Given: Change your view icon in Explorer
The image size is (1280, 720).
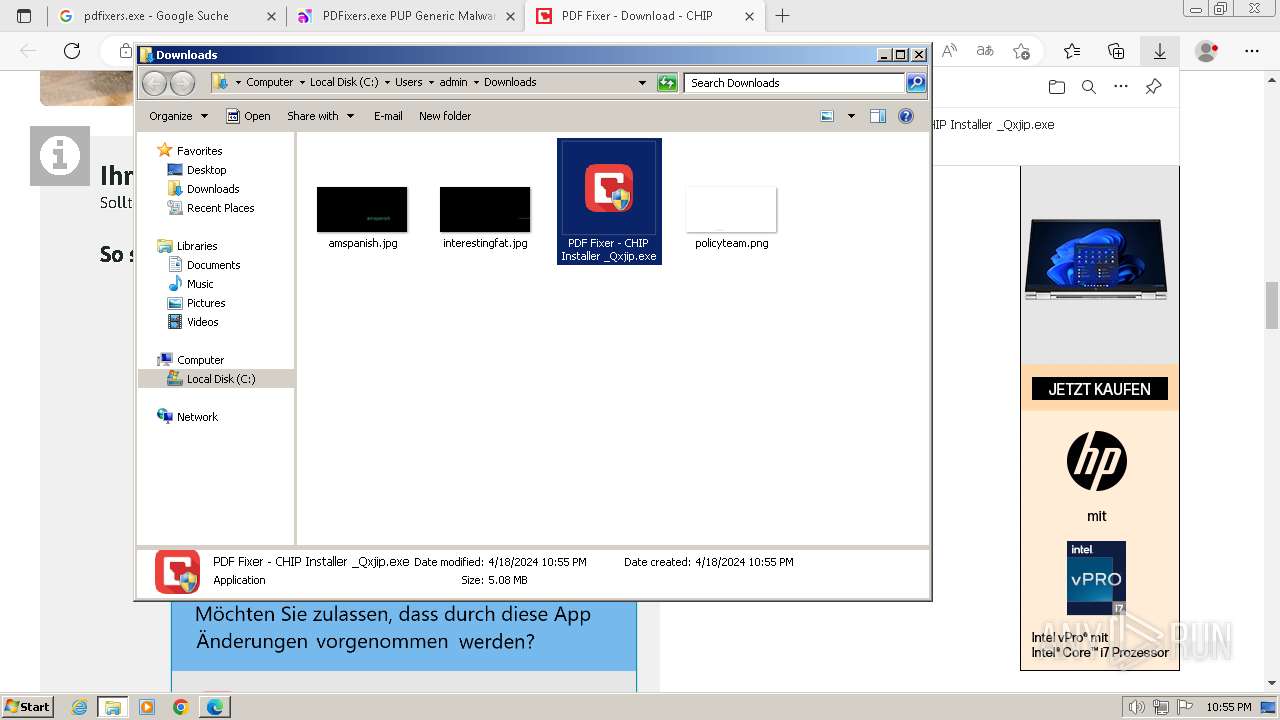Looking at the screenshot, I should pyautogui.click(x=827, y=116).
